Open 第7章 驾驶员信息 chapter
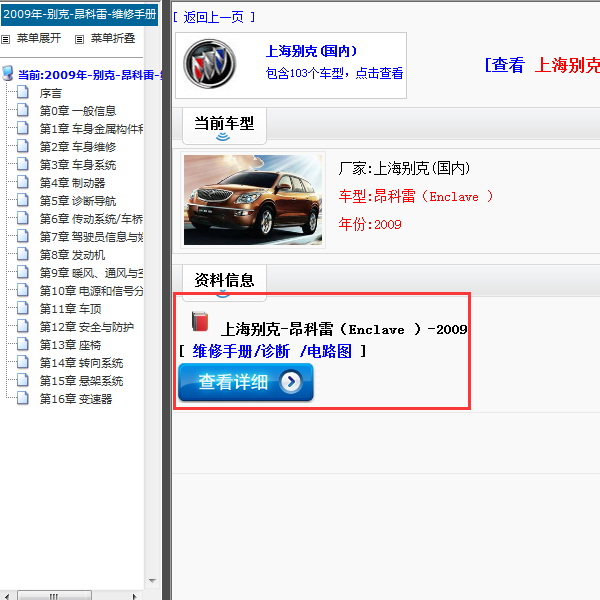The height and width of the screenshot is (600, 600). (x=91, y=237)
